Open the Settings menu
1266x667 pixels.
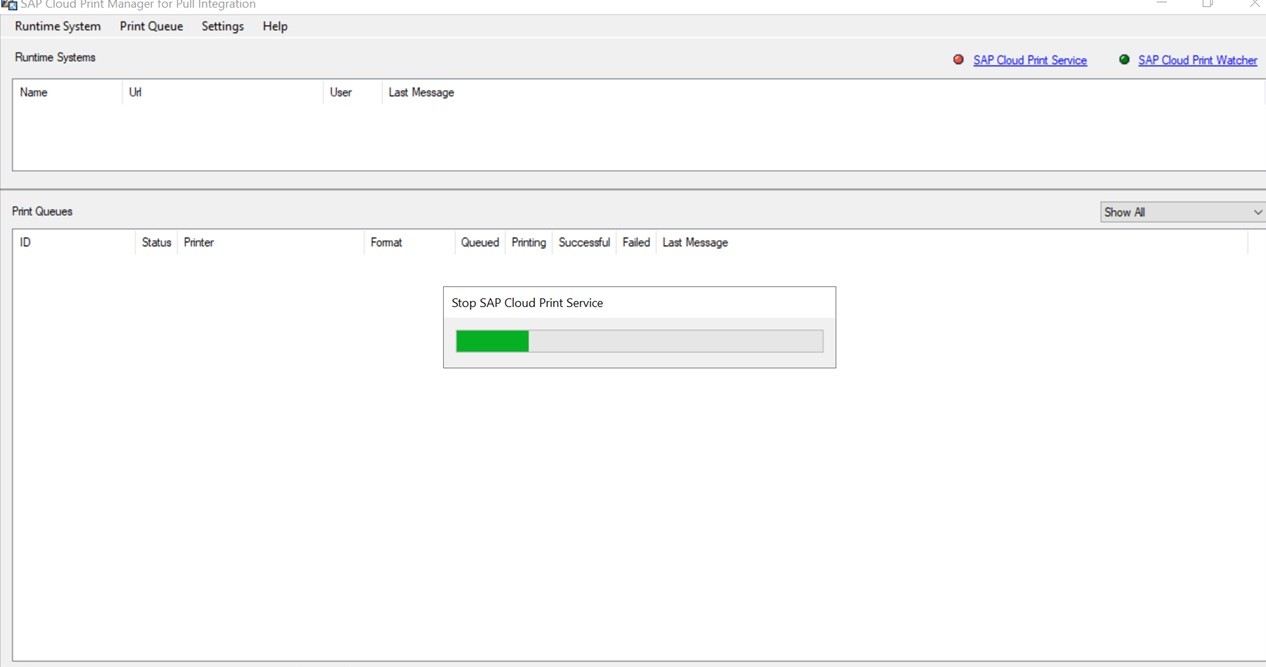point(222,26)
